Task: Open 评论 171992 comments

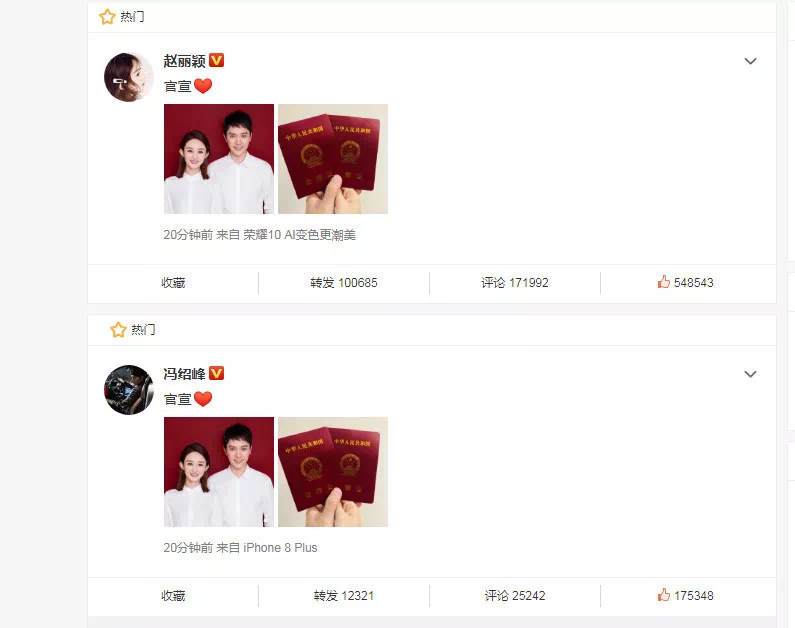Action: point(515,283)
